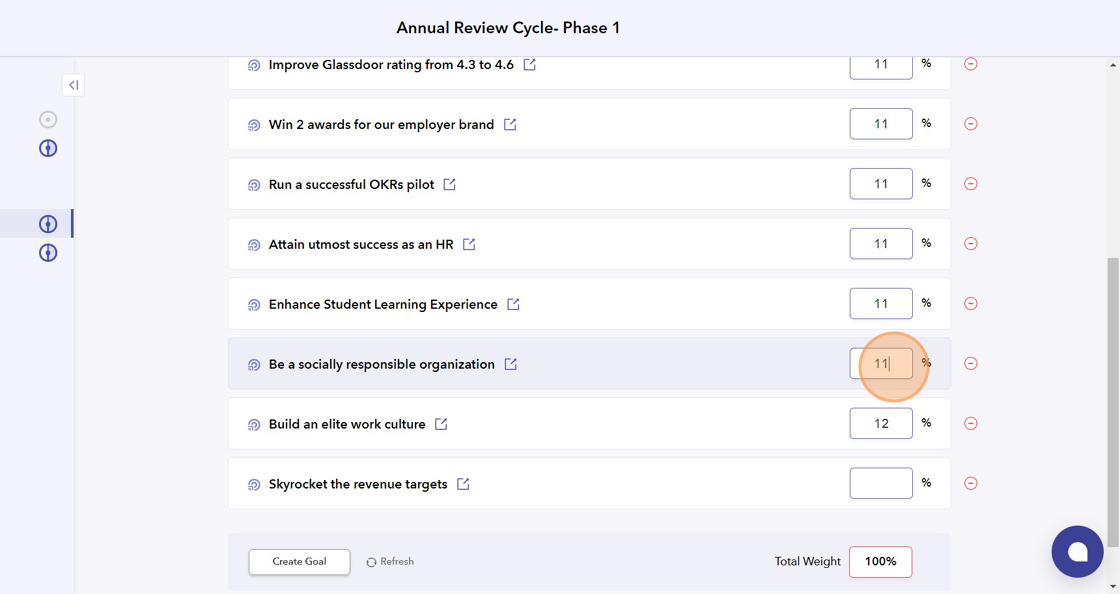The width and height of the screenshot is (1120, 594).
Task: Remove the Attain utmost success as an HR goal
Action: pos(970,244)
